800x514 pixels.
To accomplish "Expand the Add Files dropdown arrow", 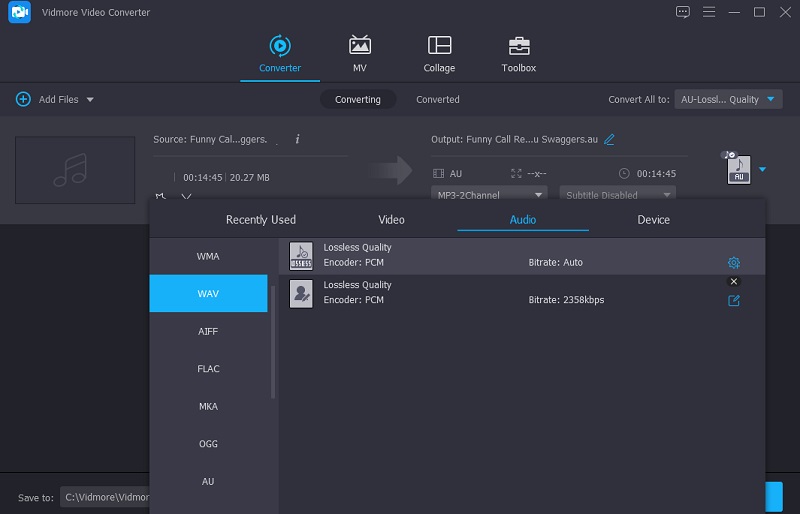I will coord(90,100).
